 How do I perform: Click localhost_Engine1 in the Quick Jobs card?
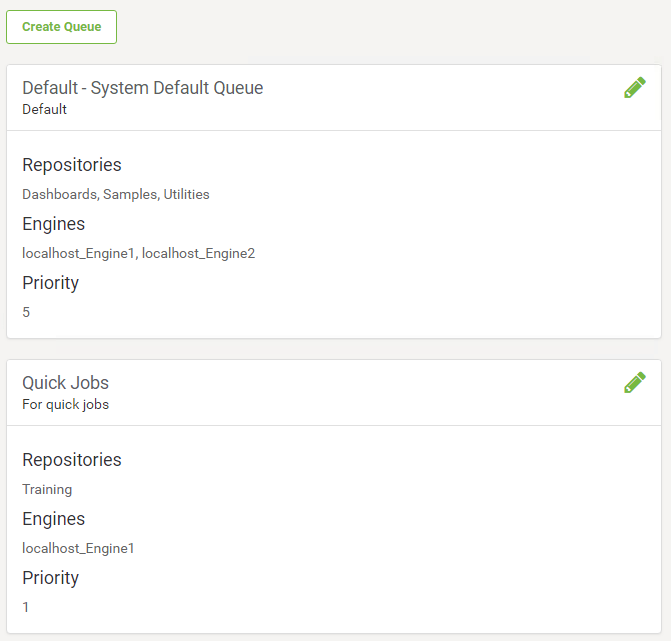coord(78,548)
